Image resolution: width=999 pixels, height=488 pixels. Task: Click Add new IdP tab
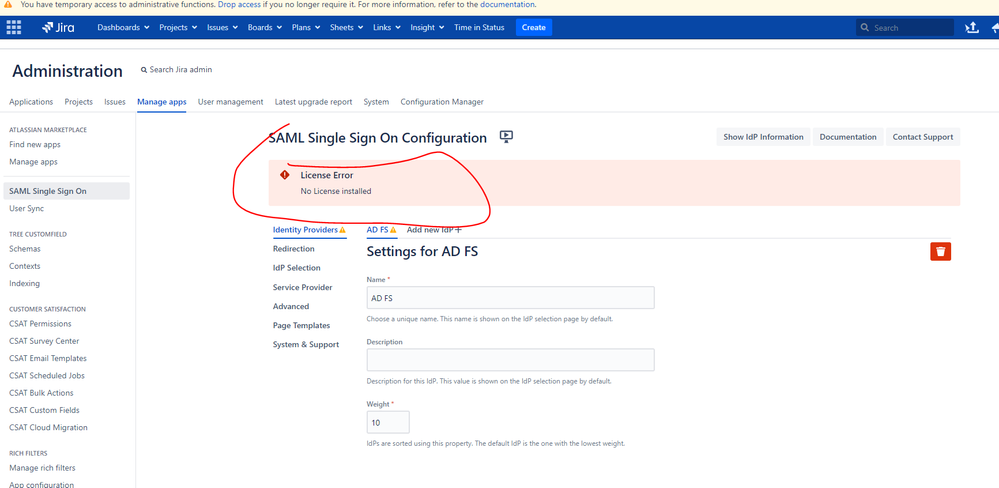(x=435, y=229)
